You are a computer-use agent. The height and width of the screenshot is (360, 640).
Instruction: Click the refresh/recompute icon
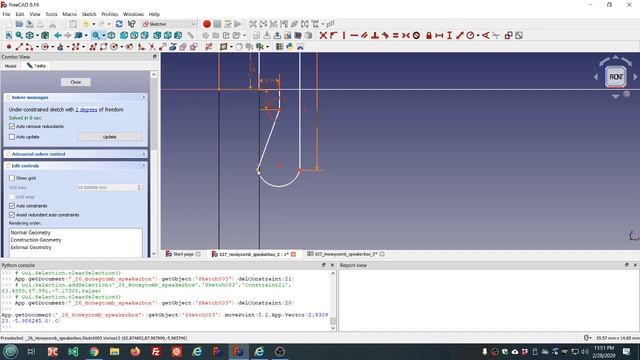(119, 24)
